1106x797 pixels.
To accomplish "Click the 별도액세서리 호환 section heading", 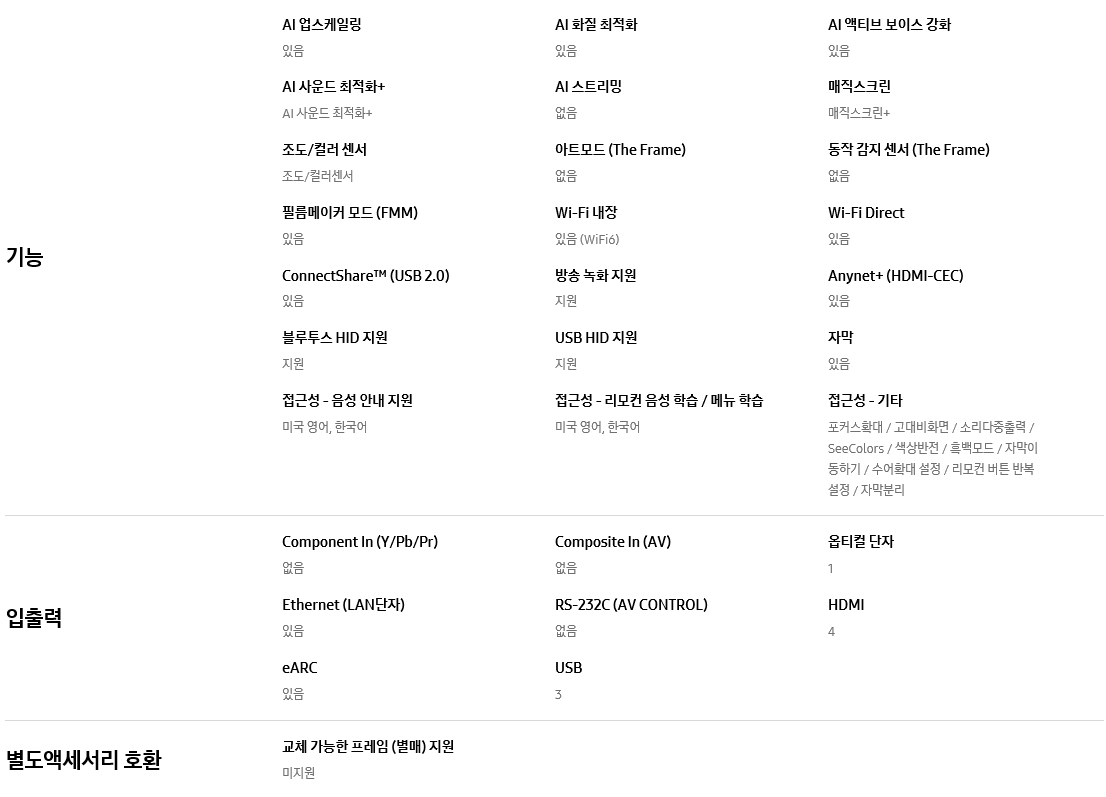I will tap(83, 760).
